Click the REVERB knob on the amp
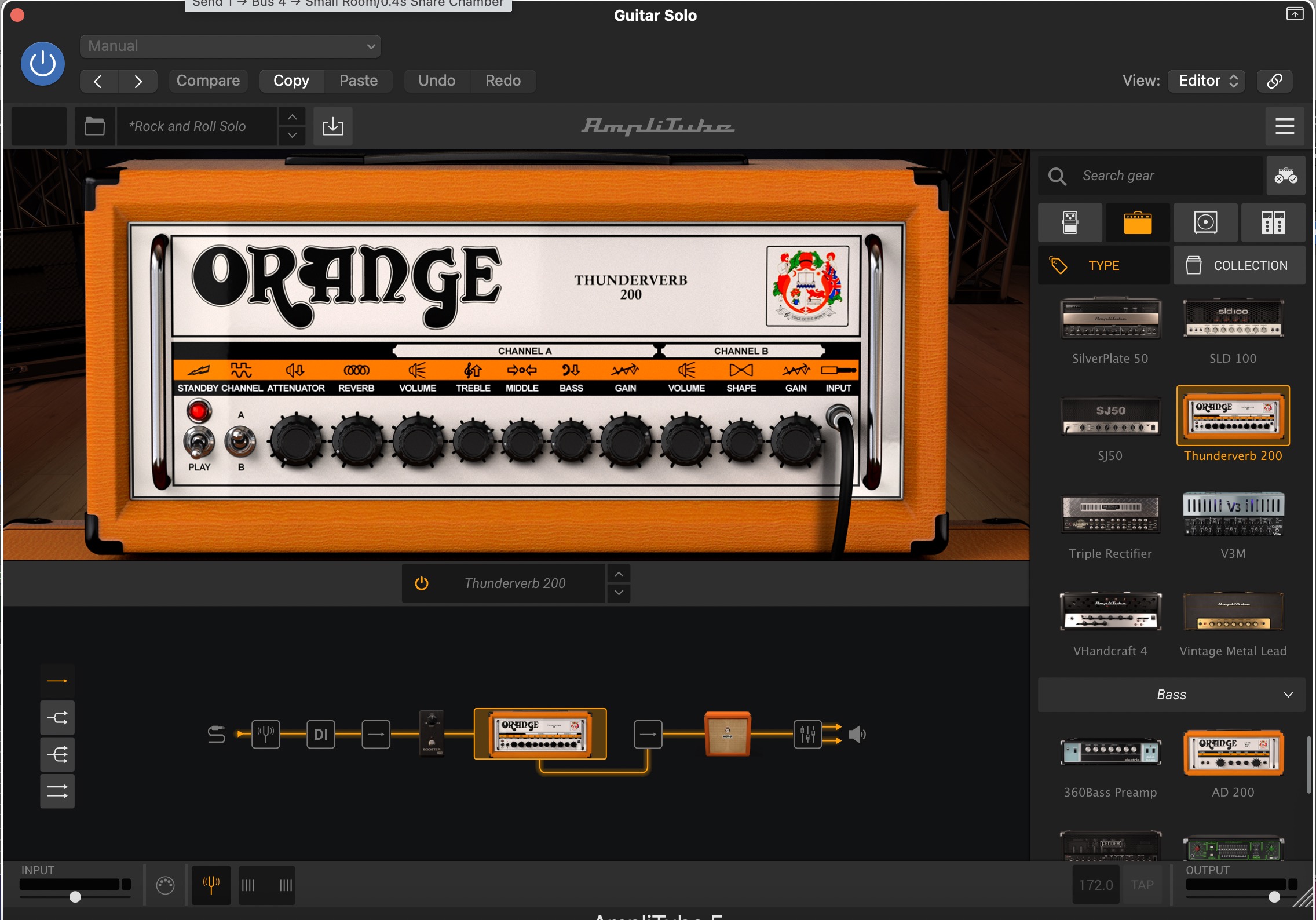Screen dimensions: 1316x920 (357, 440)
